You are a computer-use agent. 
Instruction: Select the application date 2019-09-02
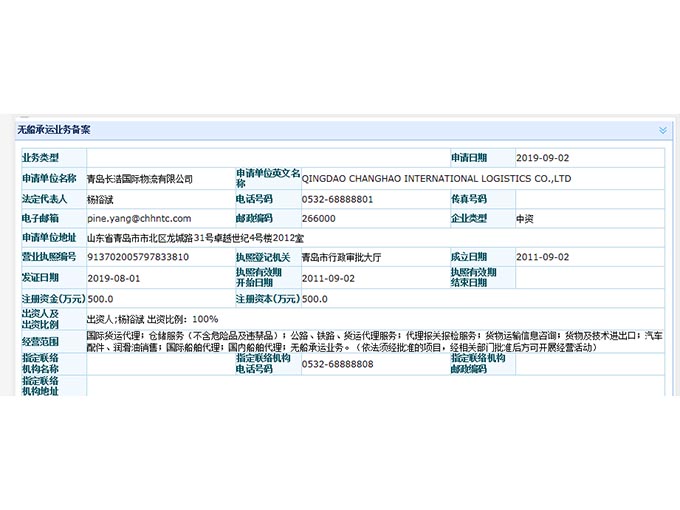pos(542,158)
